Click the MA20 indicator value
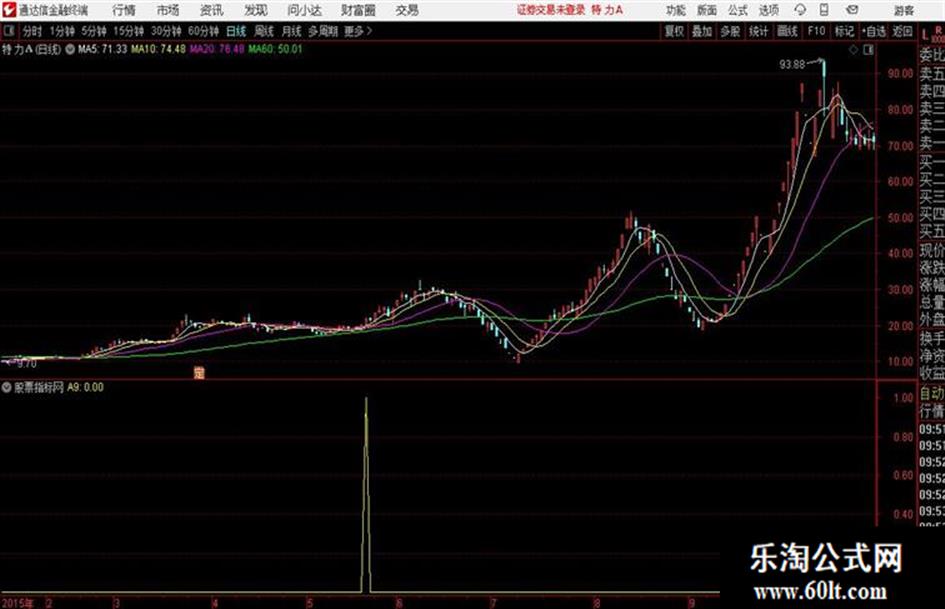This screenshot has height=609, width=945. (x=217, y=49)
